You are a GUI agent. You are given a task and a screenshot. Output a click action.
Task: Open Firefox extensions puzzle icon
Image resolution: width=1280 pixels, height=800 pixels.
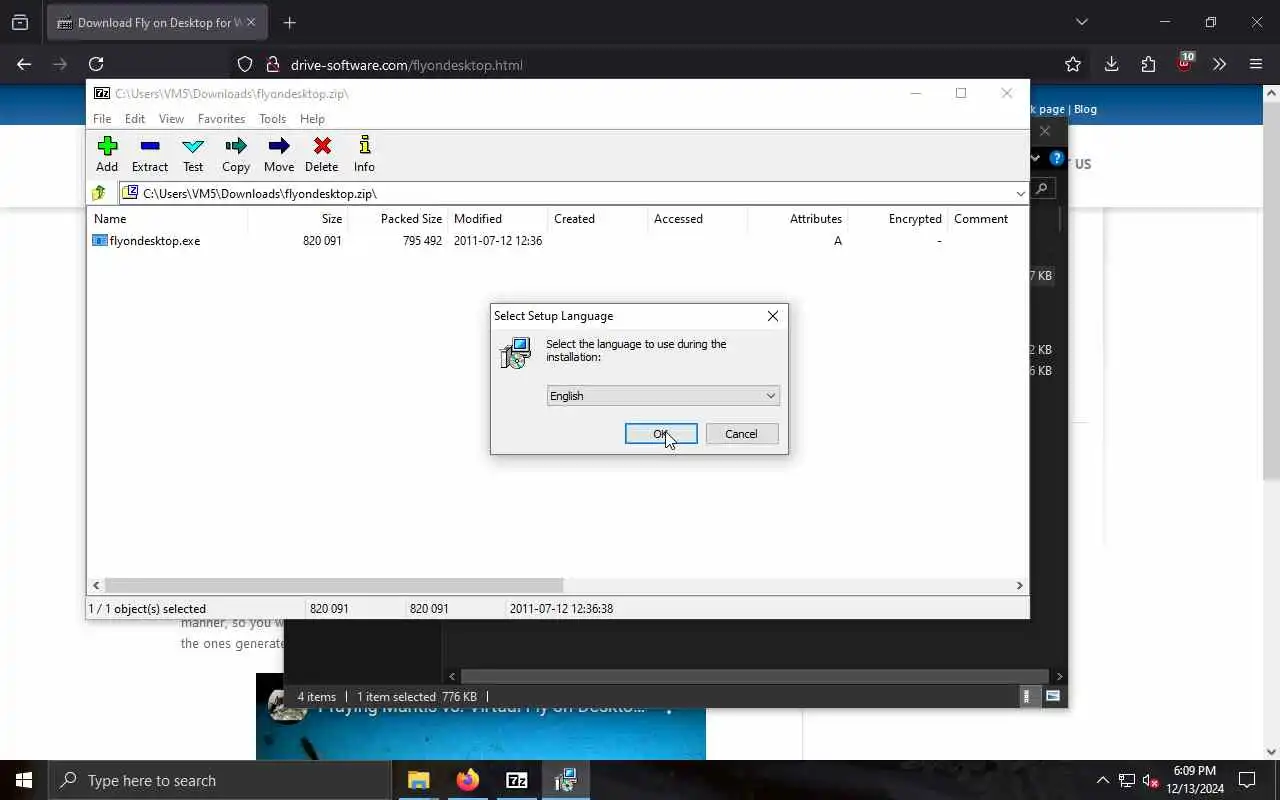tap(1148, 65)
